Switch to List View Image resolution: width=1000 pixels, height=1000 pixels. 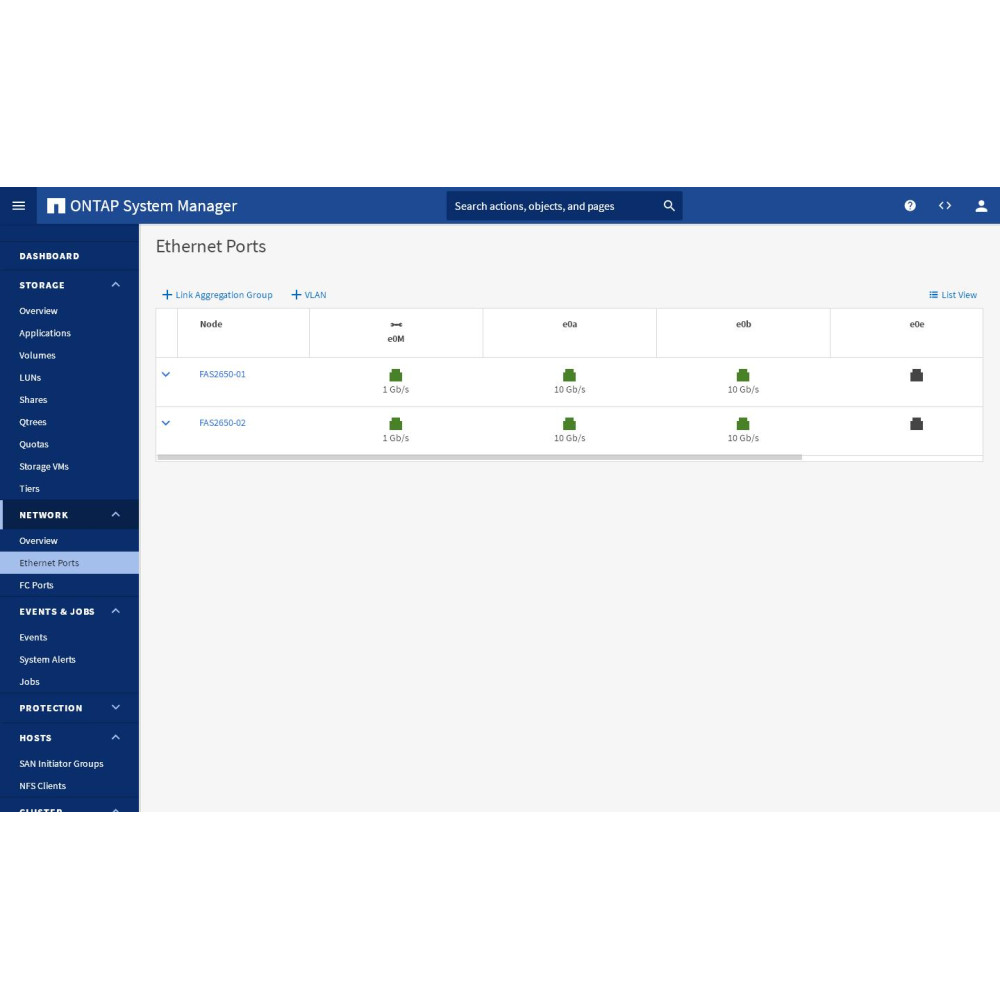click(953, 295)
